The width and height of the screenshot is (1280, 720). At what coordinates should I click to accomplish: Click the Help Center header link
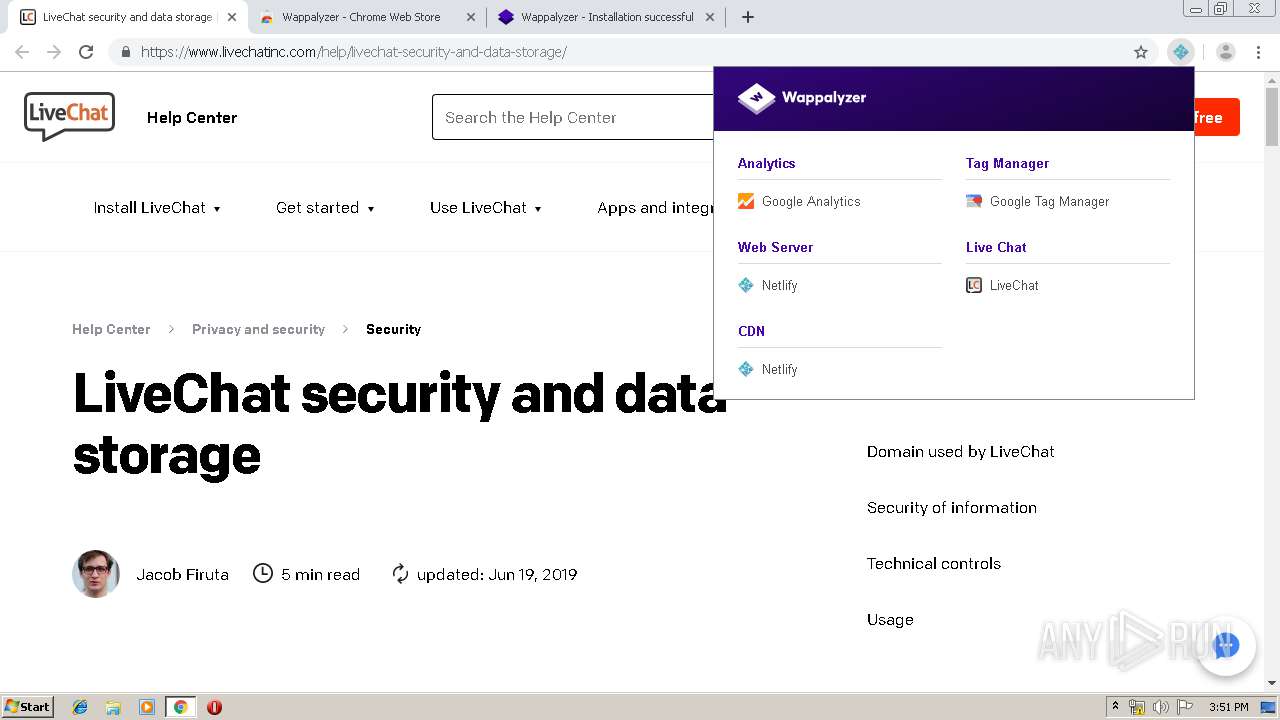click(x=192, y=118)
